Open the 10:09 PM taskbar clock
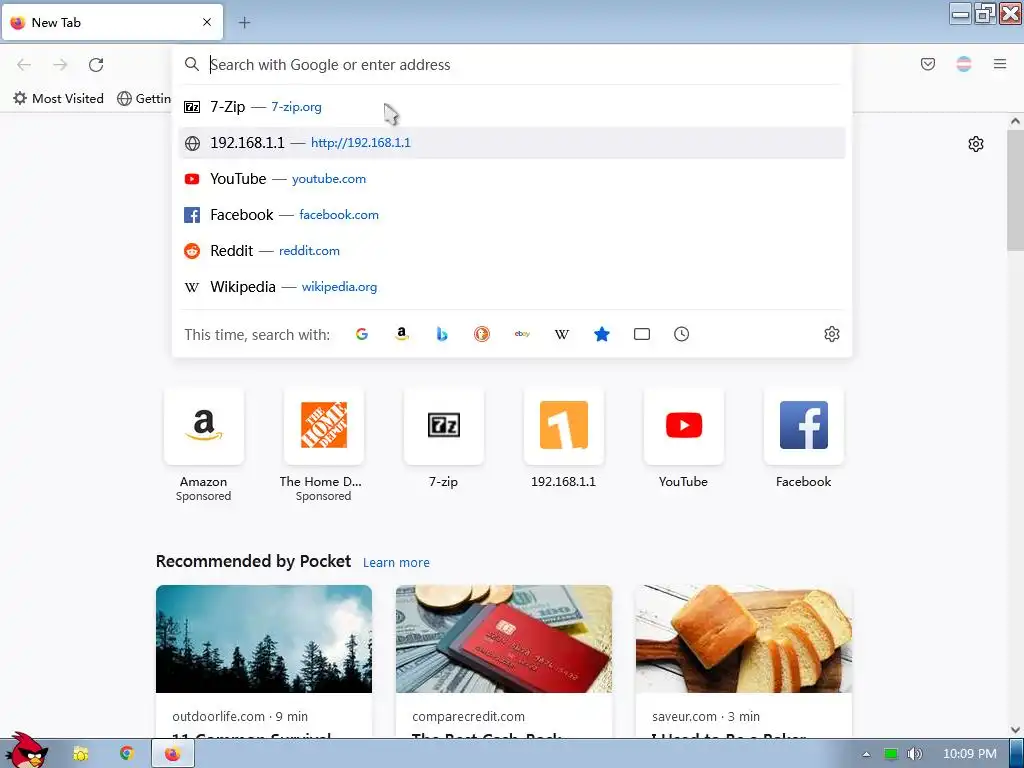This screenshot has height=768, width=1024. point(970,754)
